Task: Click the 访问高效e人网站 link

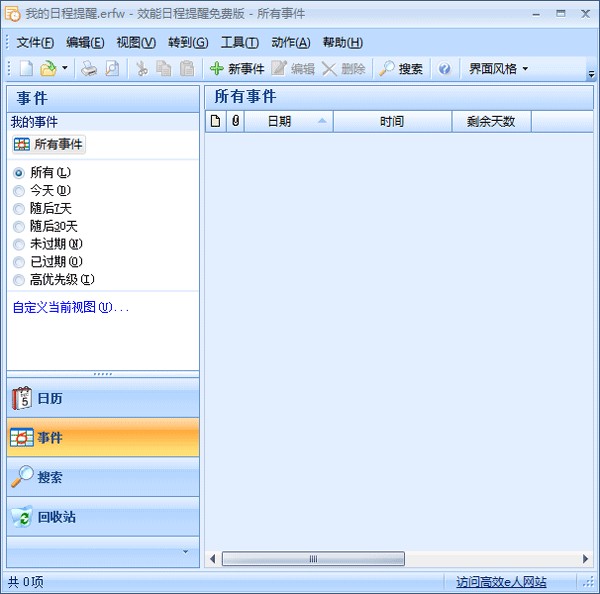Action: (x=501, y=582)
